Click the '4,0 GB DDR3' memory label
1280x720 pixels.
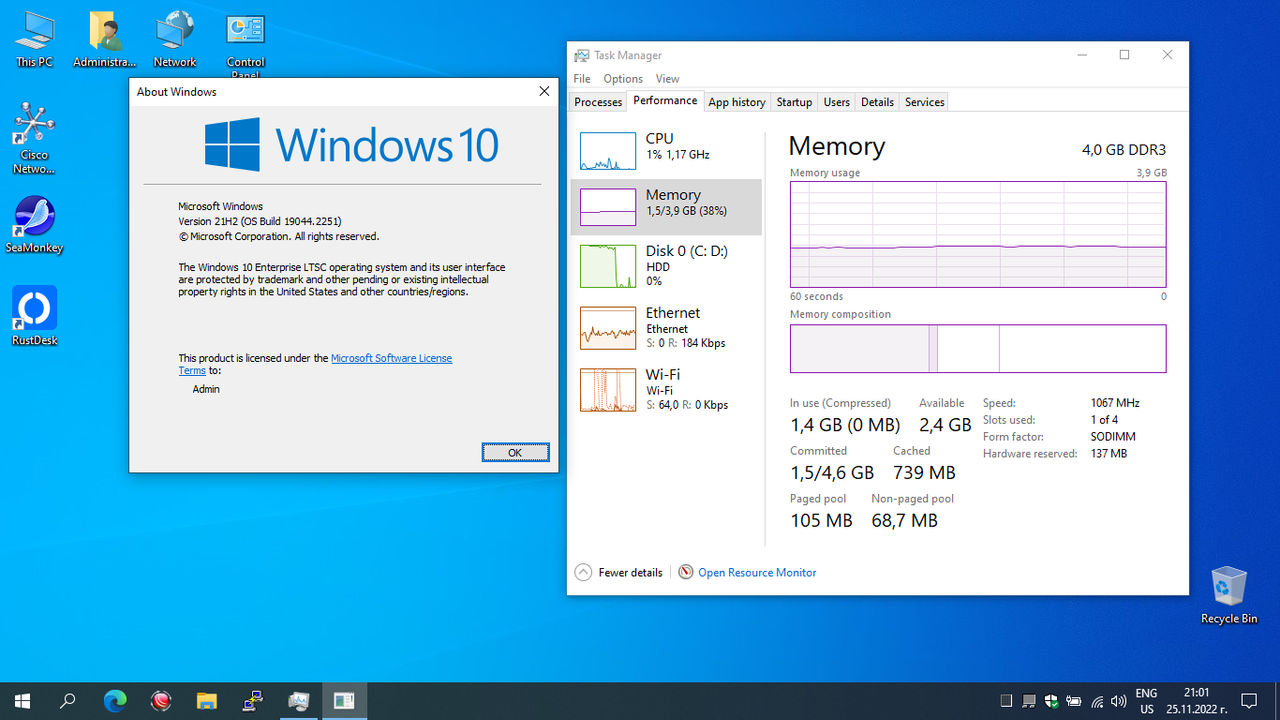[1124, 150]
